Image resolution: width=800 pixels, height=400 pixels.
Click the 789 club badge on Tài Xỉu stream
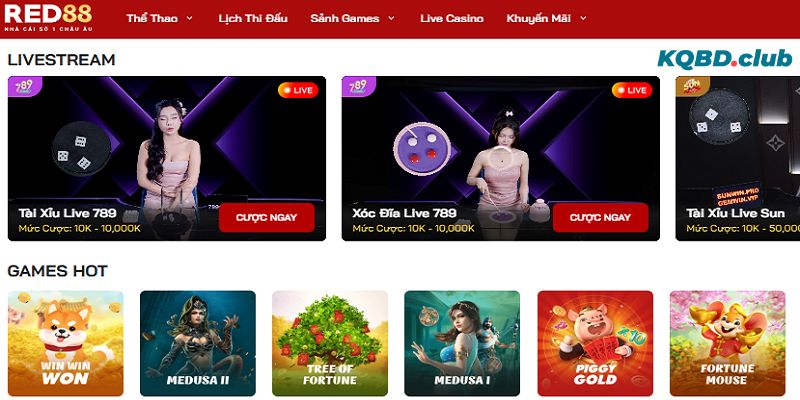pos(24,86)
